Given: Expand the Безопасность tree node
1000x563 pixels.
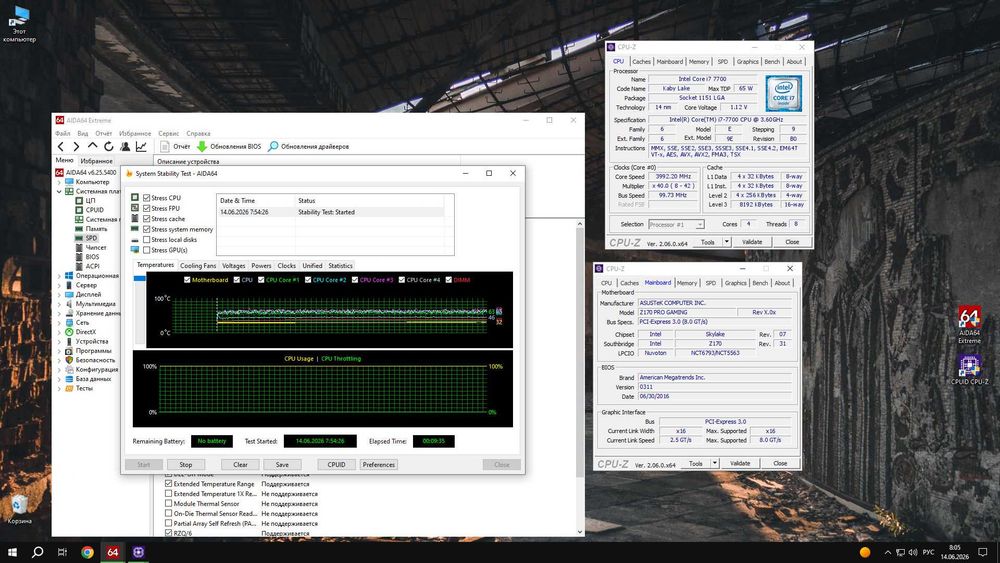Looking at the screenshot, I should point(59,360).
